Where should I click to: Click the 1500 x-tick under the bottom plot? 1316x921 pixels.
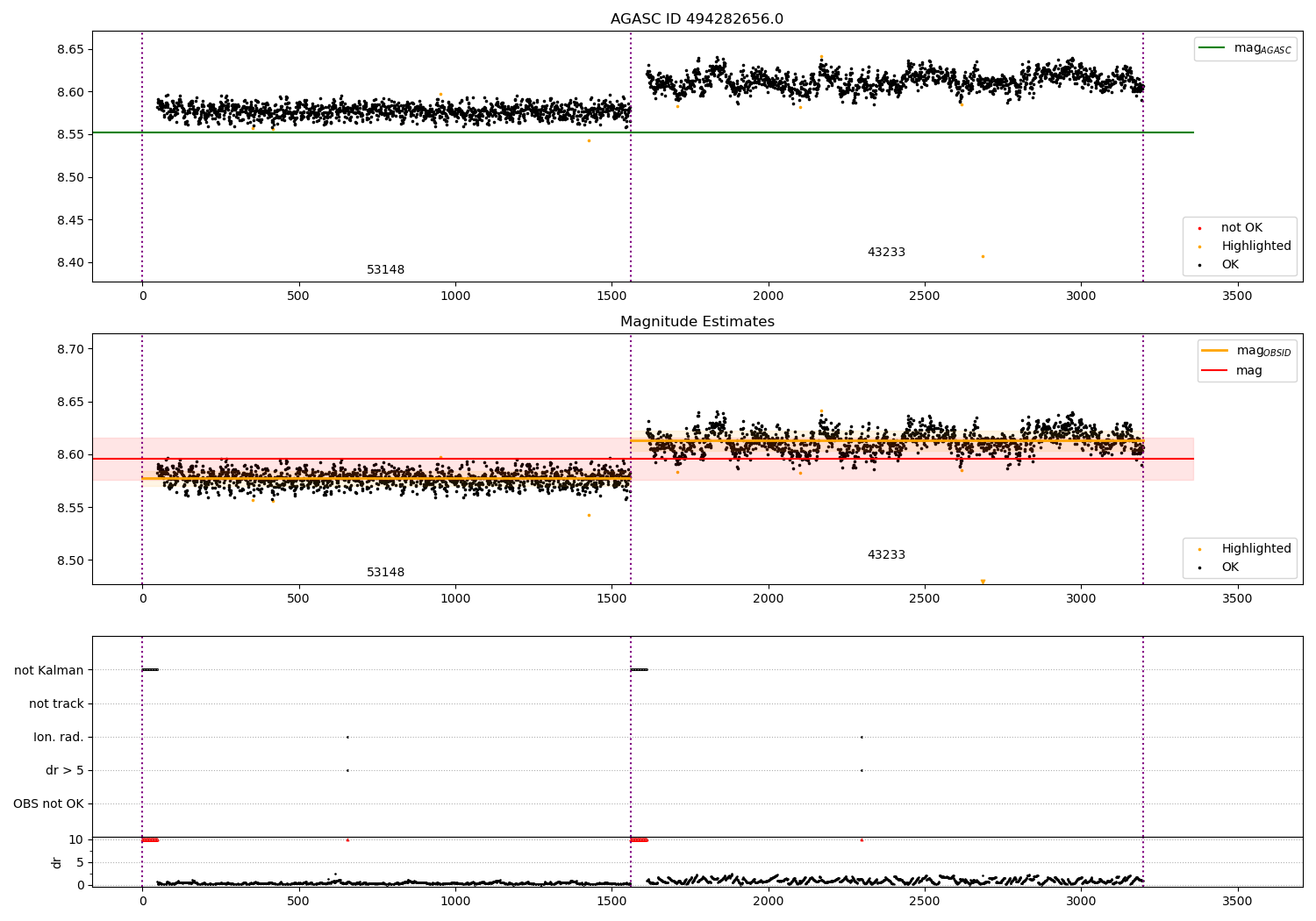click(612, 902)
